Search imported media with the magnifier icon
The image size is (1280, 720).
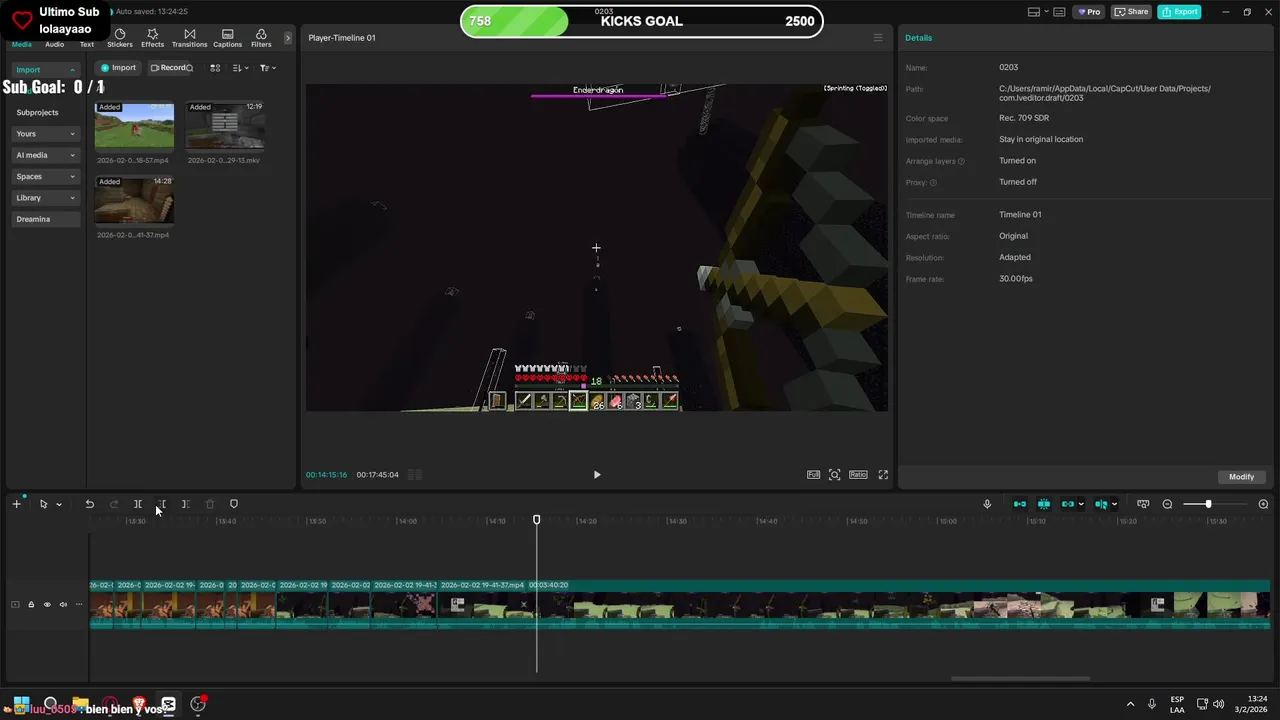[x=189, y=68]
